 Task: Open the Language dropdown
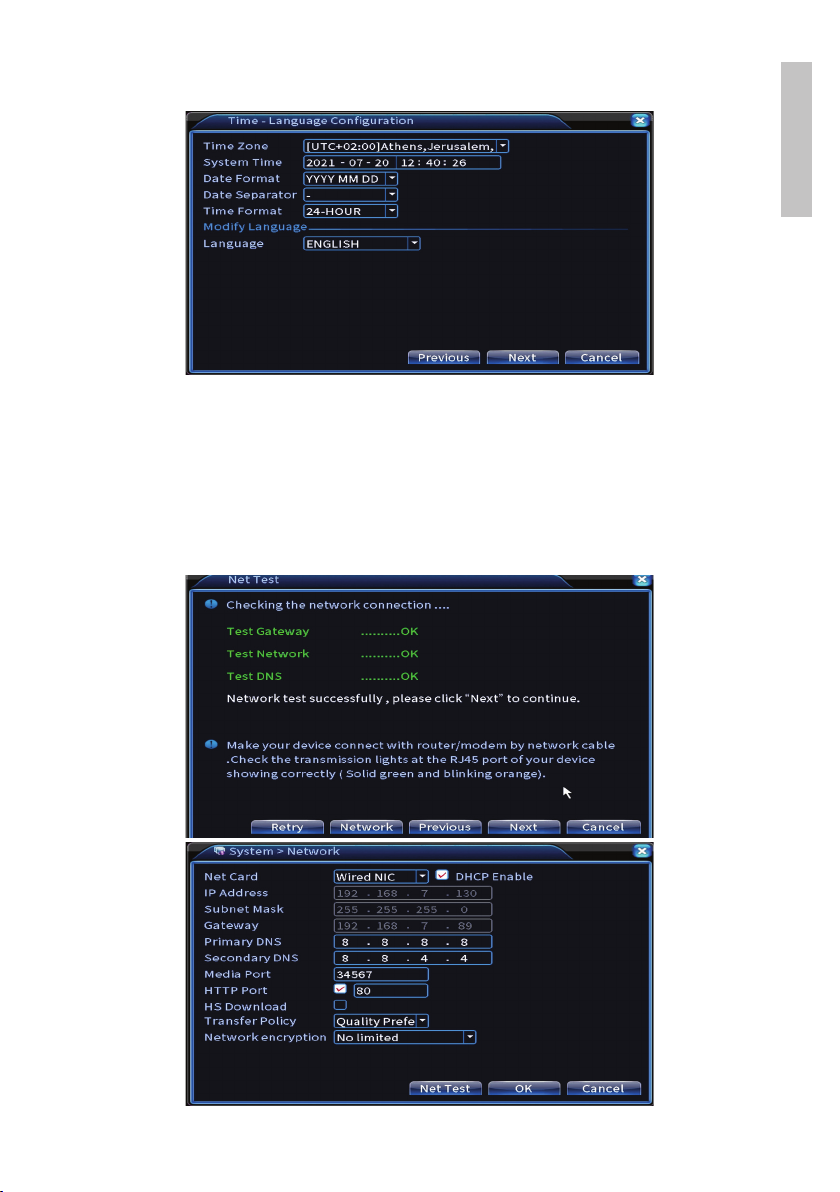click(414, 243)
